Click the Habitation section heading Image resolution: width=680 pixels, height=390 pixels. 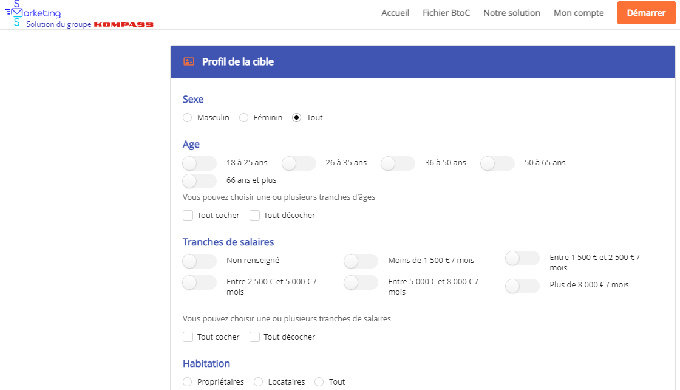pos(206,364)
